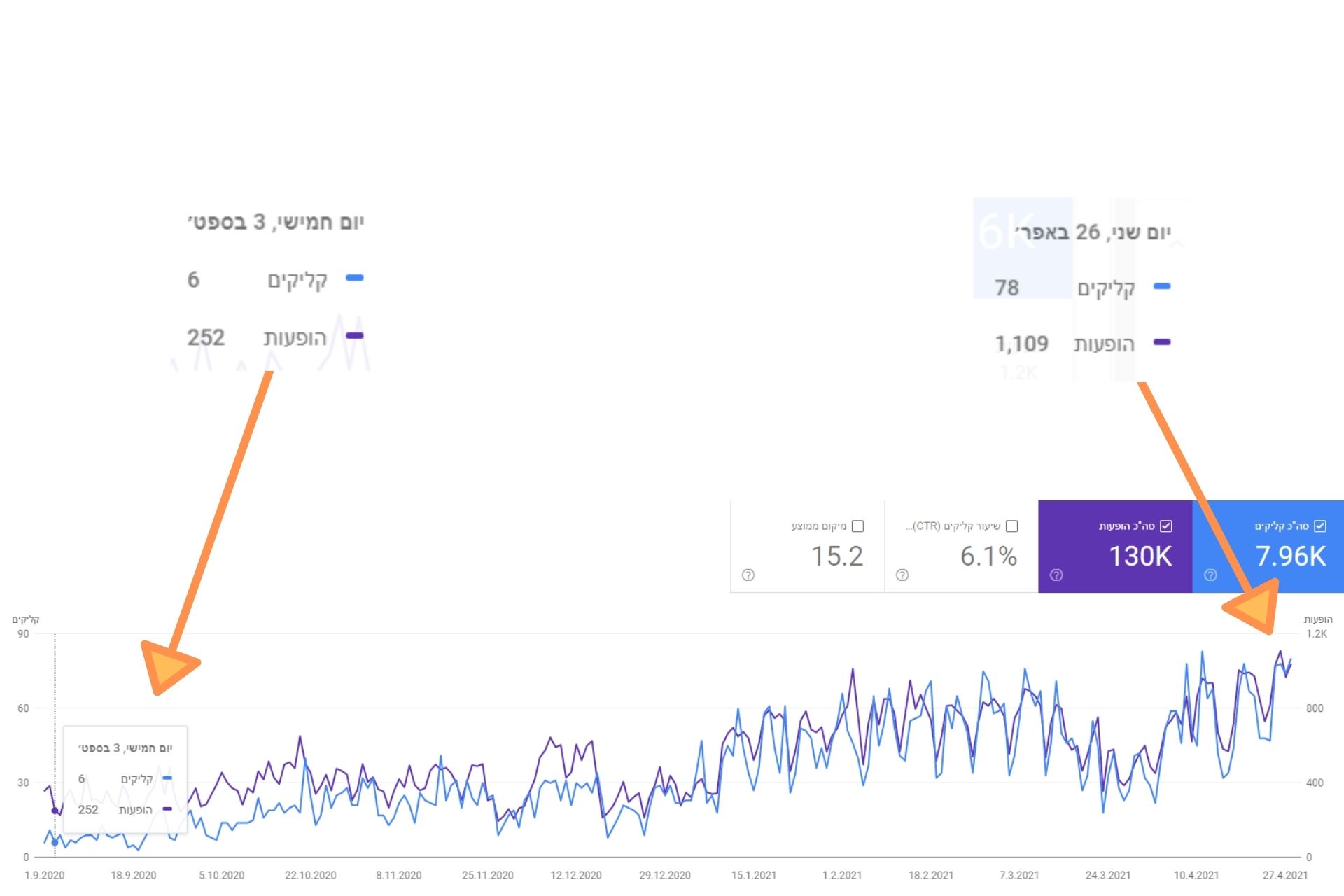Uncheck the total clicks checkbox on the 7.96K card
This screenshot has width=1344, height=896.
click(x=1319, y=526)
